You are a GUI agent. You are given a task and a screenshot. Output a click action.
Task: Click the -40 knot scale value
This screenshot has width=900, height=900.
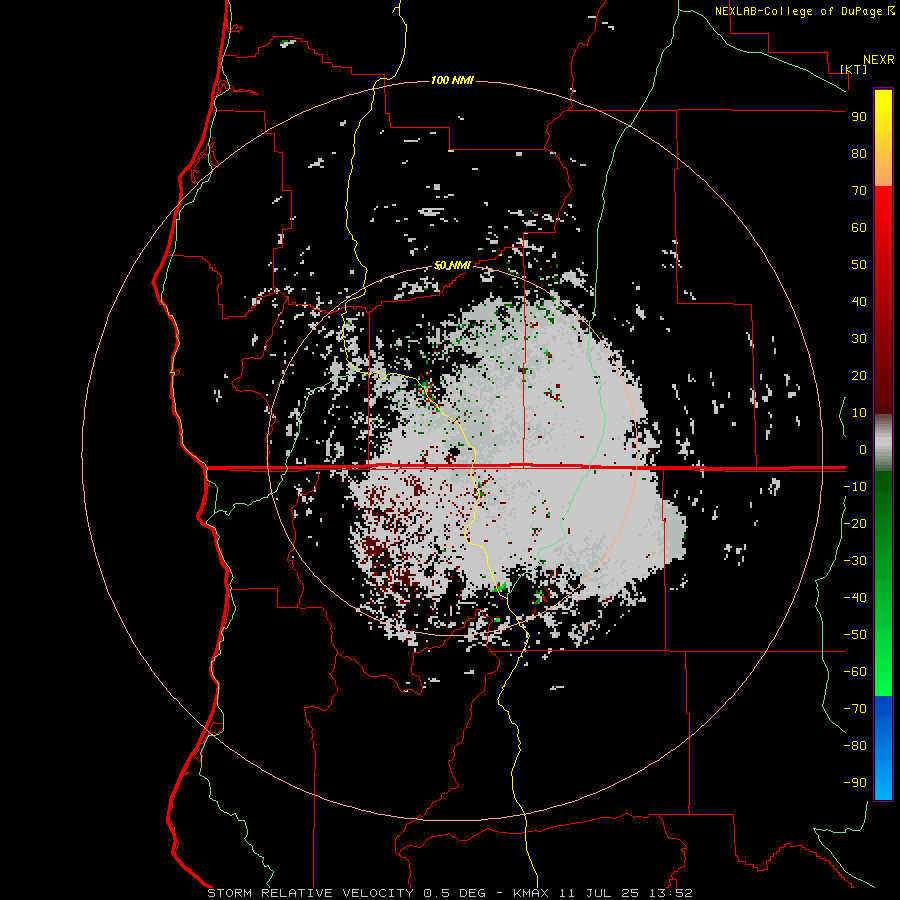click(855, 598)
